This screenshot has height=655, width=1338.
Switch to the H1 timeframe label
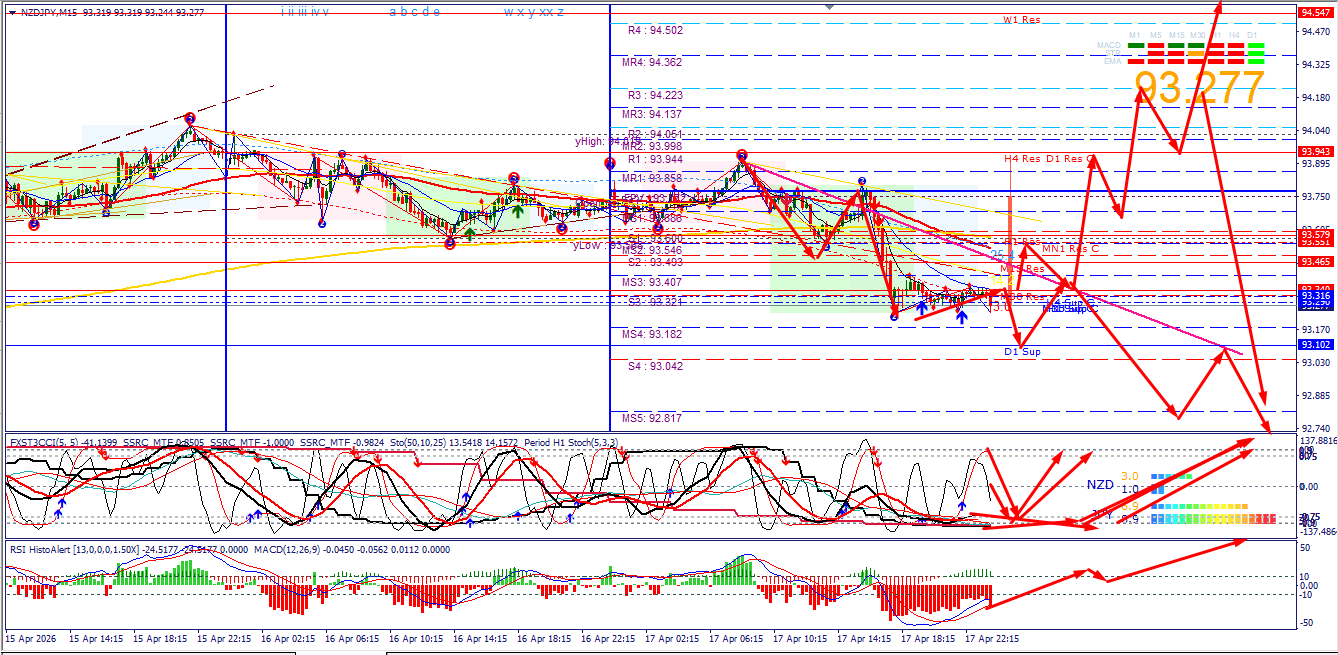[1216, 33]
